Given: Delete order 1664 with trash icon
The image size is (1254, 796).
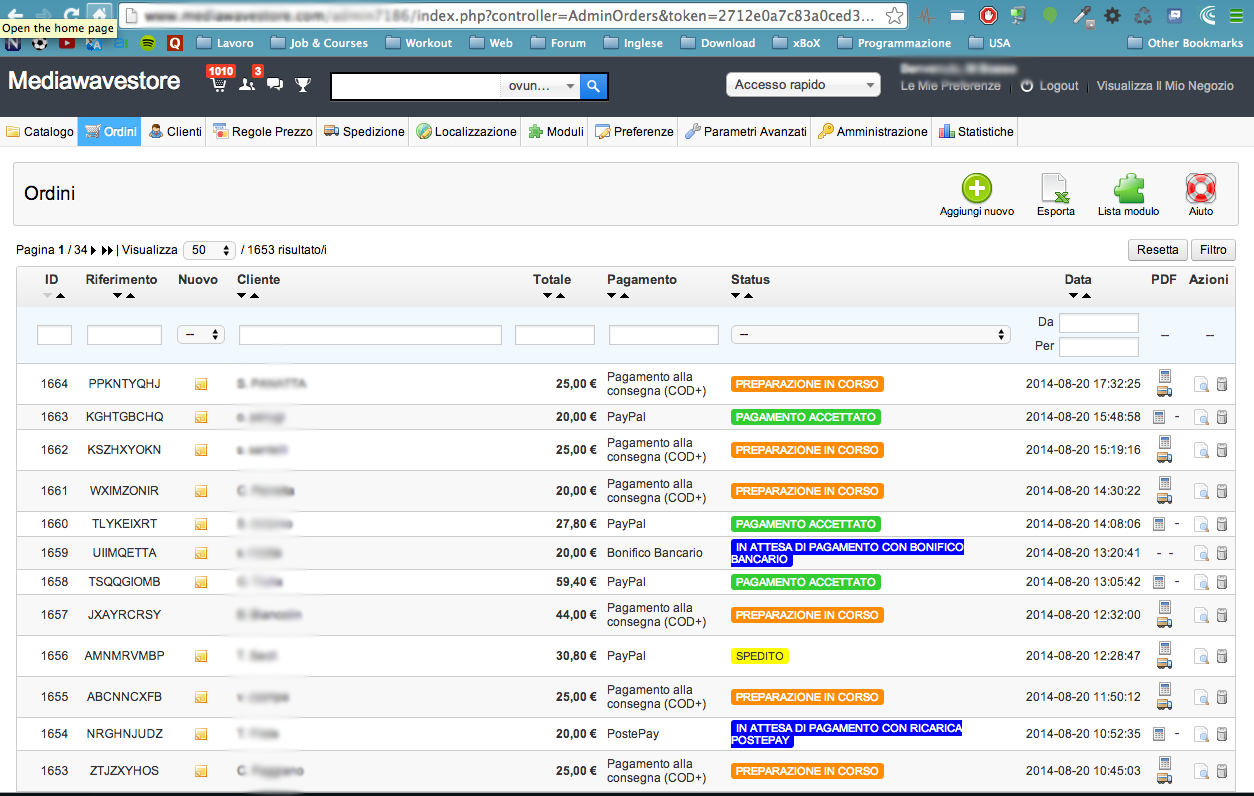Looking at the screenshot, I should pyautogui.click(x=1222, y=384).
